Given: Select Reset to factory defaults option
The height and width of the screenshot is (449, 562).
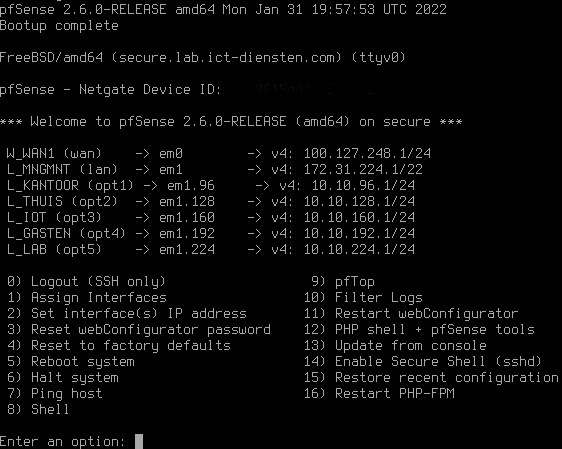Looking at the screenshot, I should coord(119,346).
